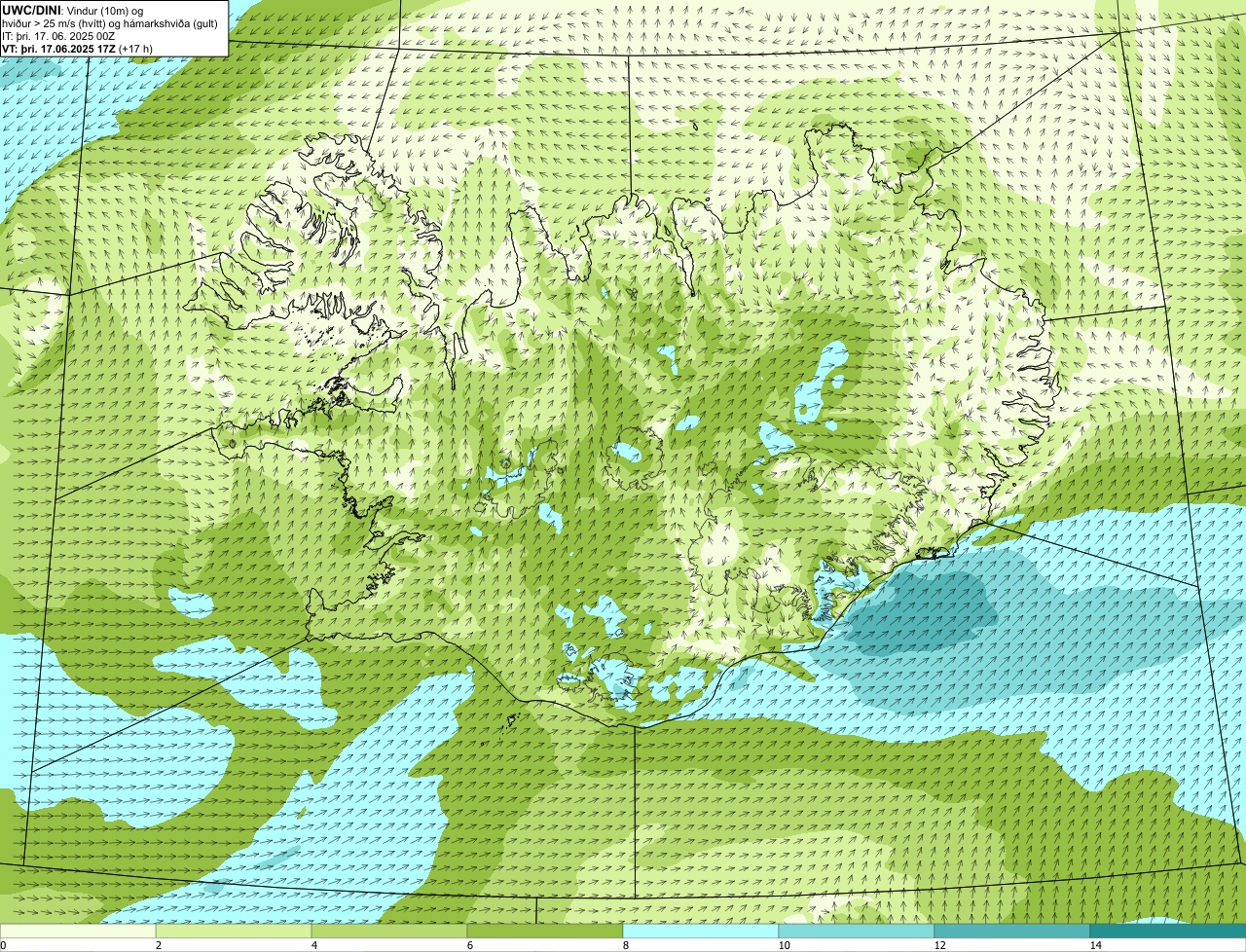Click the 12–14 m/s teal legend swatch
The width and height of the screenshot is (1246, 952).
[1012, 932]
